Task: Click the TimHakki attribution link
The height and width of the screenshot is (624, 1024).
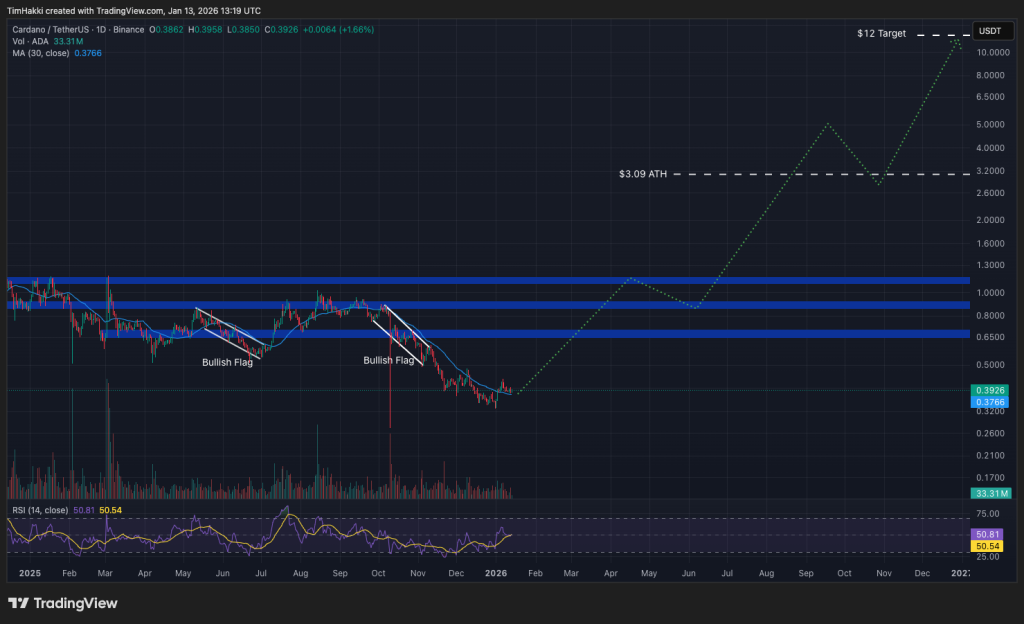Action: click(25, 10)
